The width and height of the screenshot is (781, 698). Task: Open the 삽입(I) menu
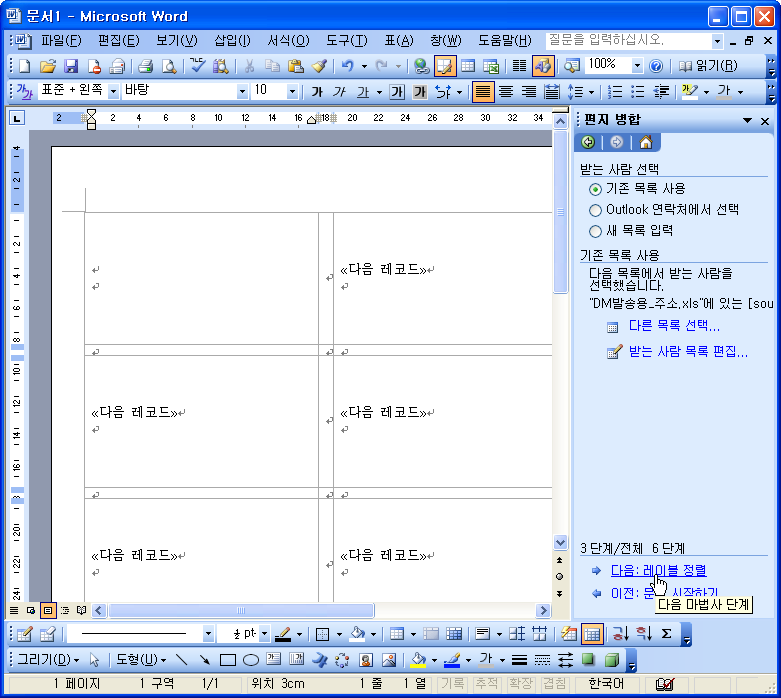pos(232,40)
